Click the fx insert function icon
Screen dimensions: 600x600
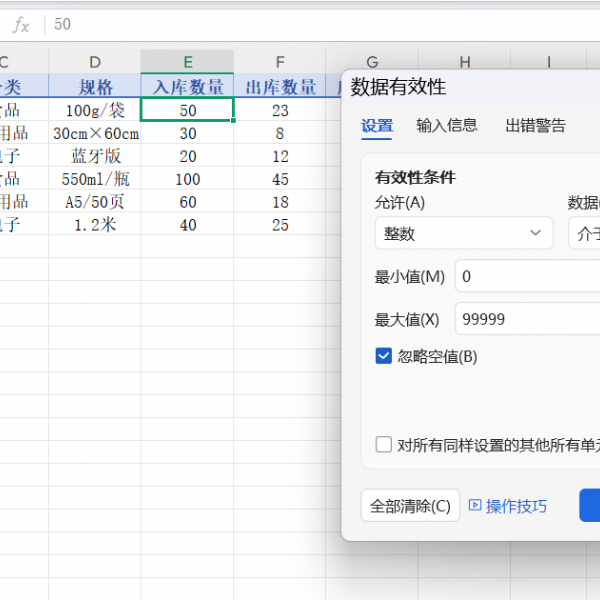(20, 24)
